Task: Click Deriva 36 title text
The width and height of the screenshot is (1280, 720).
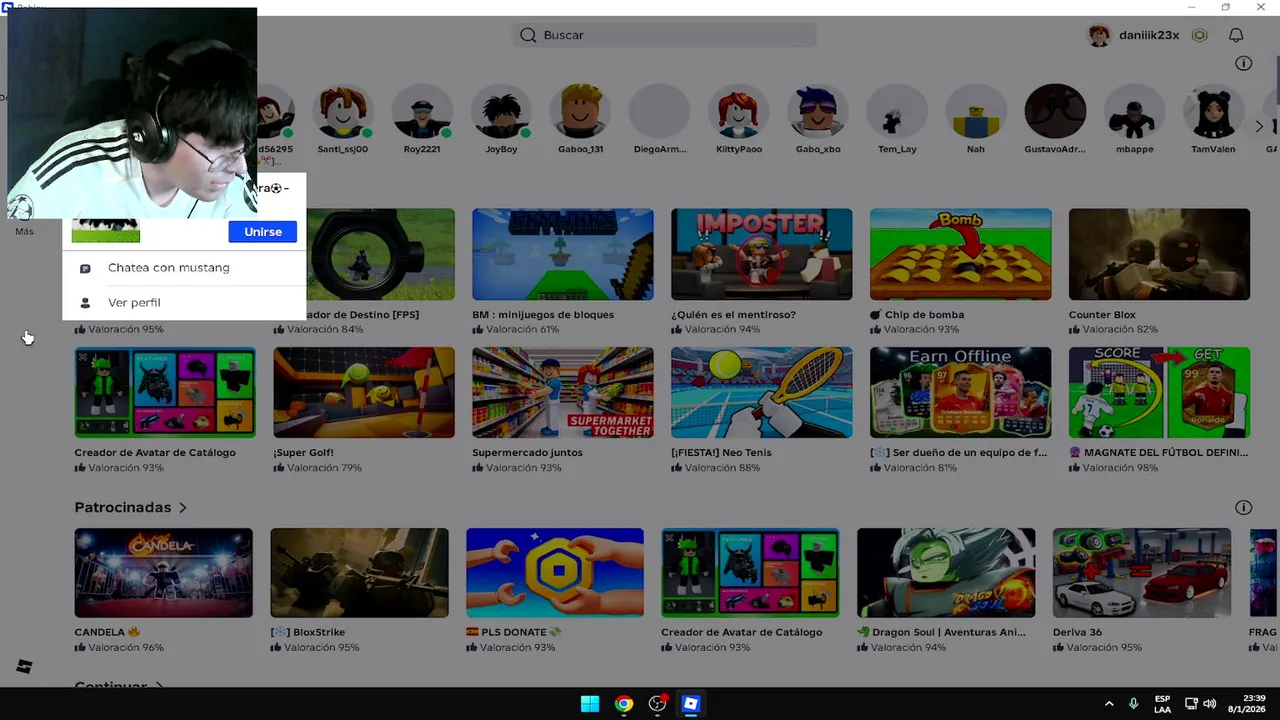Action: click(x=1077, y=632)
